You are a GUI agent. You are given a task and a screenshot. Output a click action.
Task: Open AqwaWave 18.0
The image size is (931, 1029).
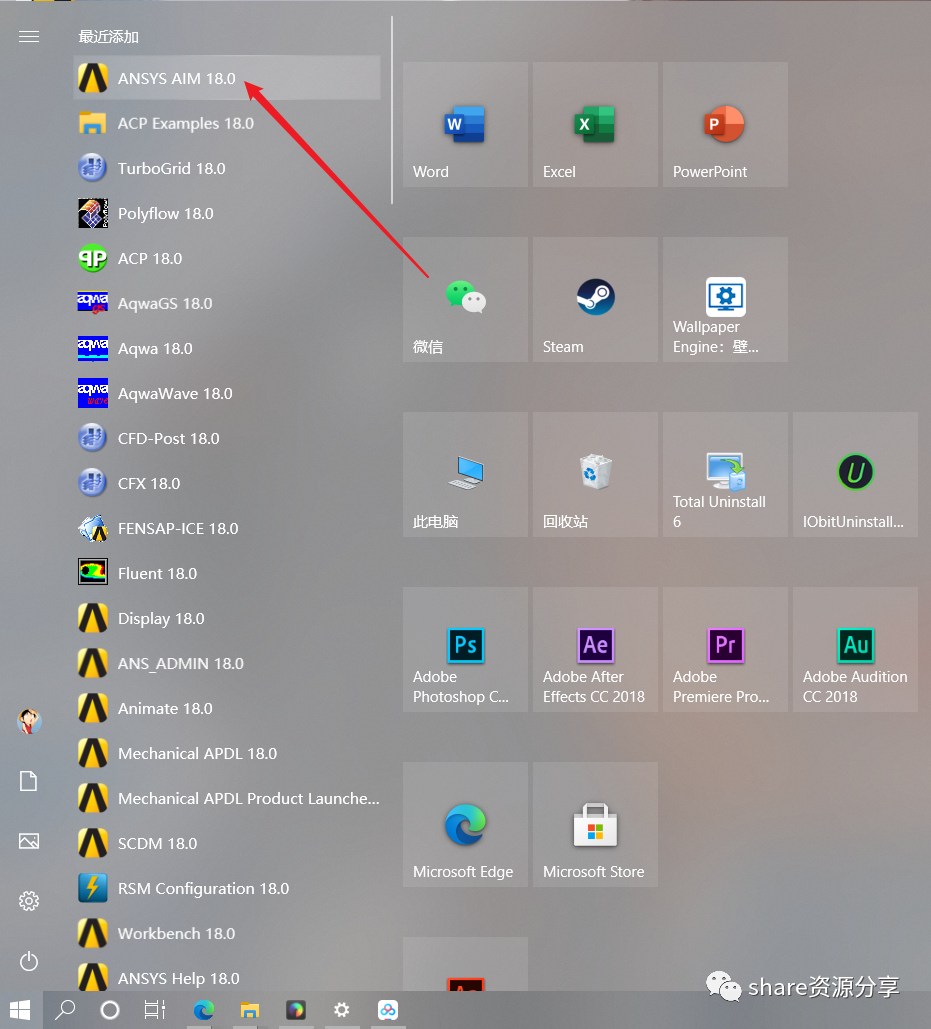tap(227, 394)
